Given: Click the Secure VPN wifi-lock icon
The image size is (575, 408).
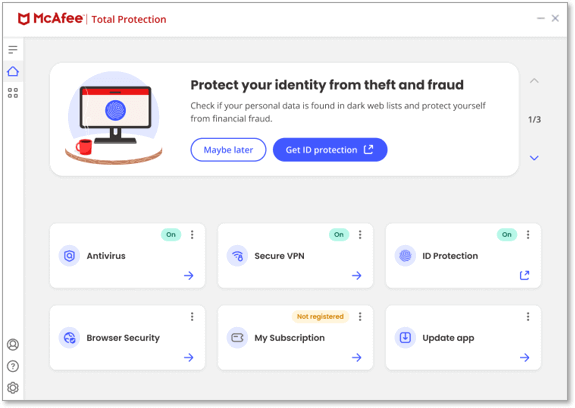Looking at the screenshot, I should [237, 256].
